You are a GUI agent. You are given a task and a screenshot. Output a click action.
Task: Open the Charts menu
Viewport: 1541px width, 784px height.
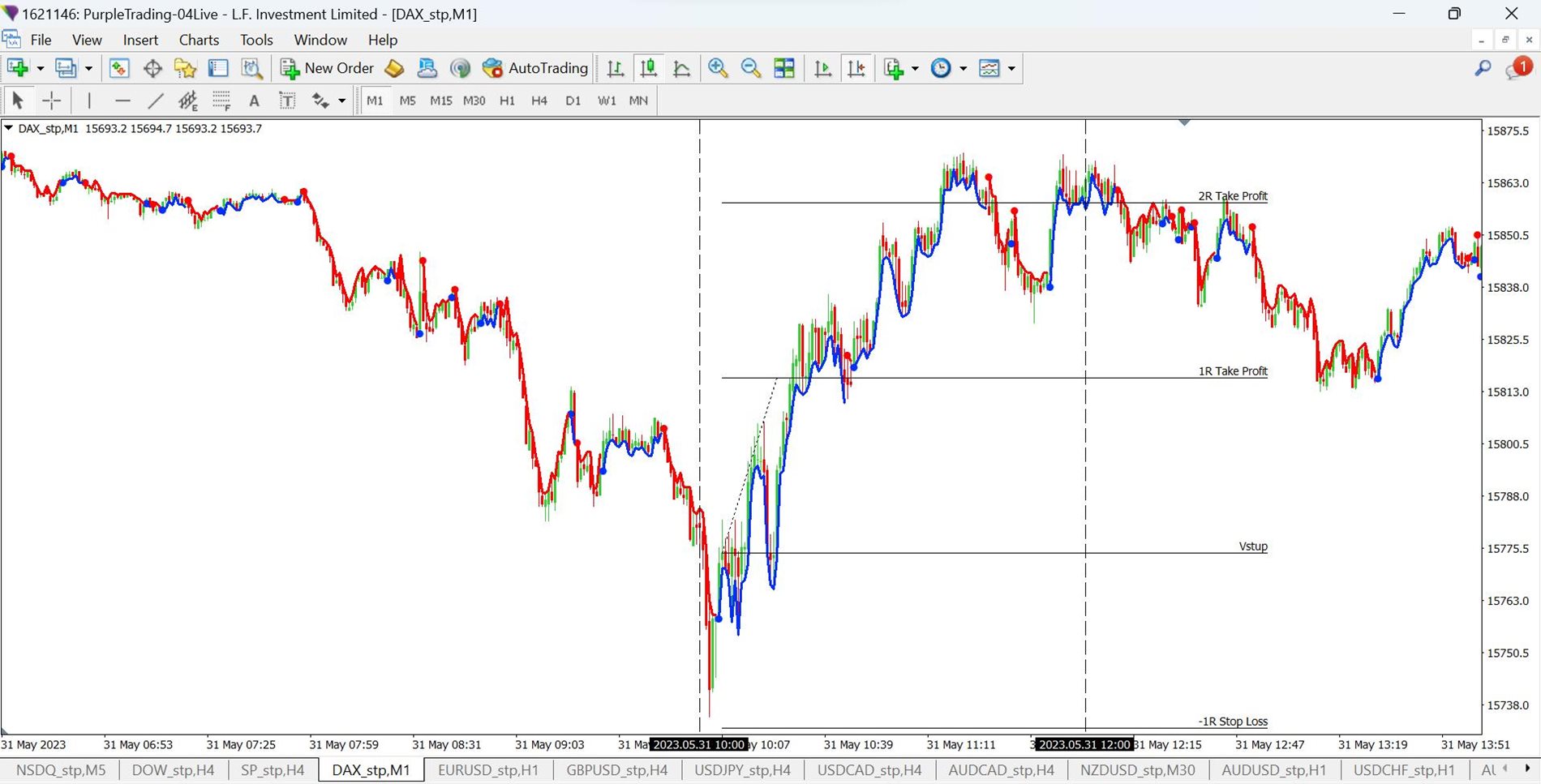[x=199, y=40]
